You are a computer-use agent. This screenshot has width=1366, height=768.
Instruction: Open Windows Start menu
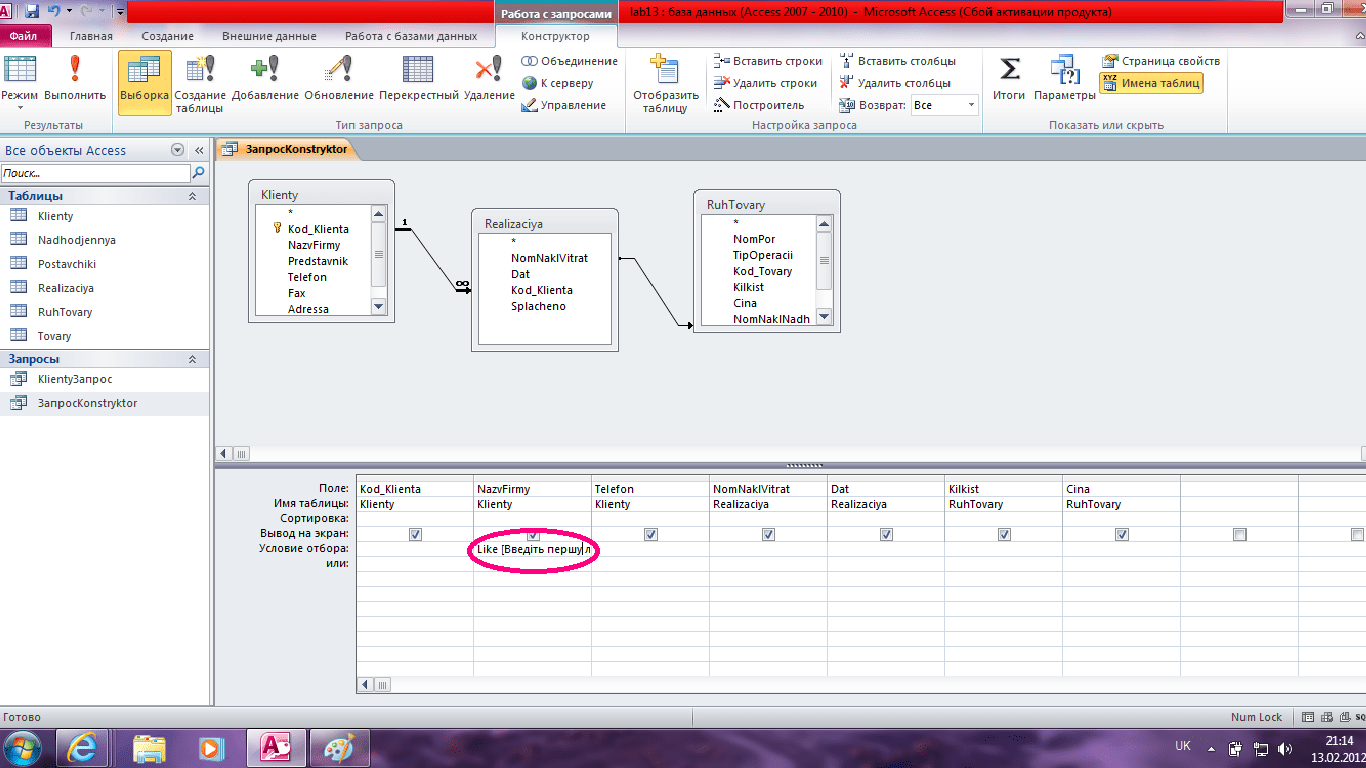[x=22, y=747]
